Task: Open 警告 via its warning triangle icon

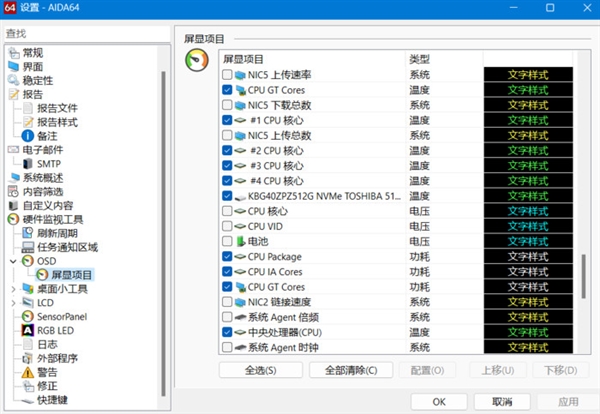Action: pyautogui.click(x=28, y=372)
